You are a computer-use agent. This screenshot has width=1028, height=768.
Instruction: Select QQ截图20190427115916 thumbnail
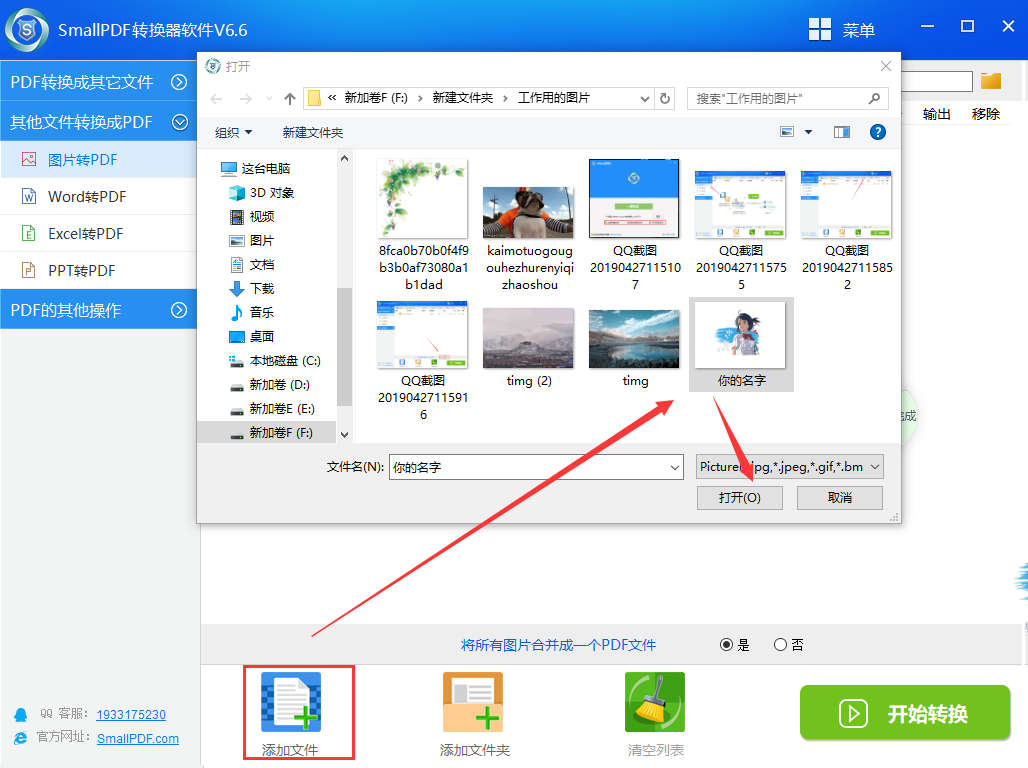pos(423,334)
